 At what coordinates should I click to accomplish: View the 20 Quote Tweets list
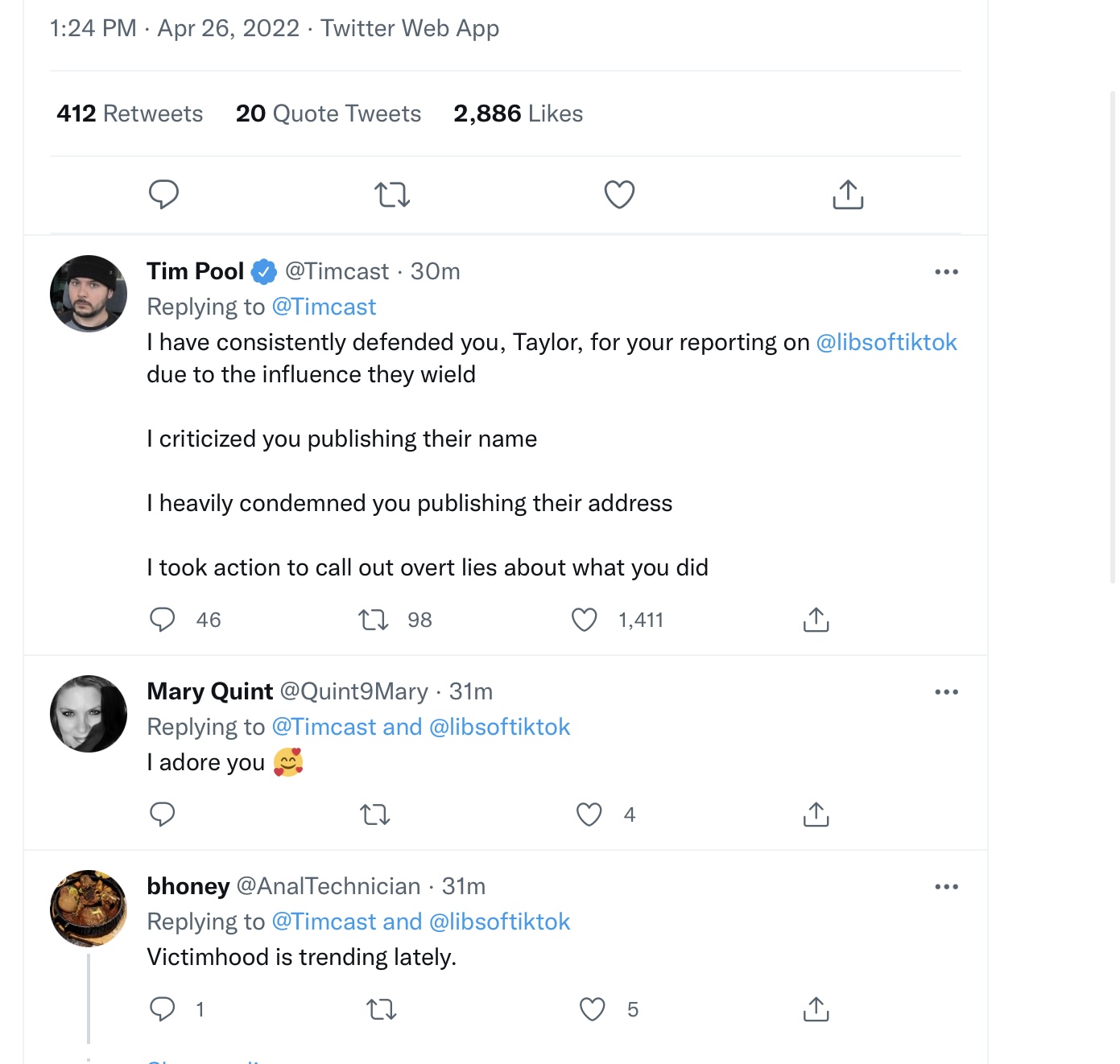[329, 113]
